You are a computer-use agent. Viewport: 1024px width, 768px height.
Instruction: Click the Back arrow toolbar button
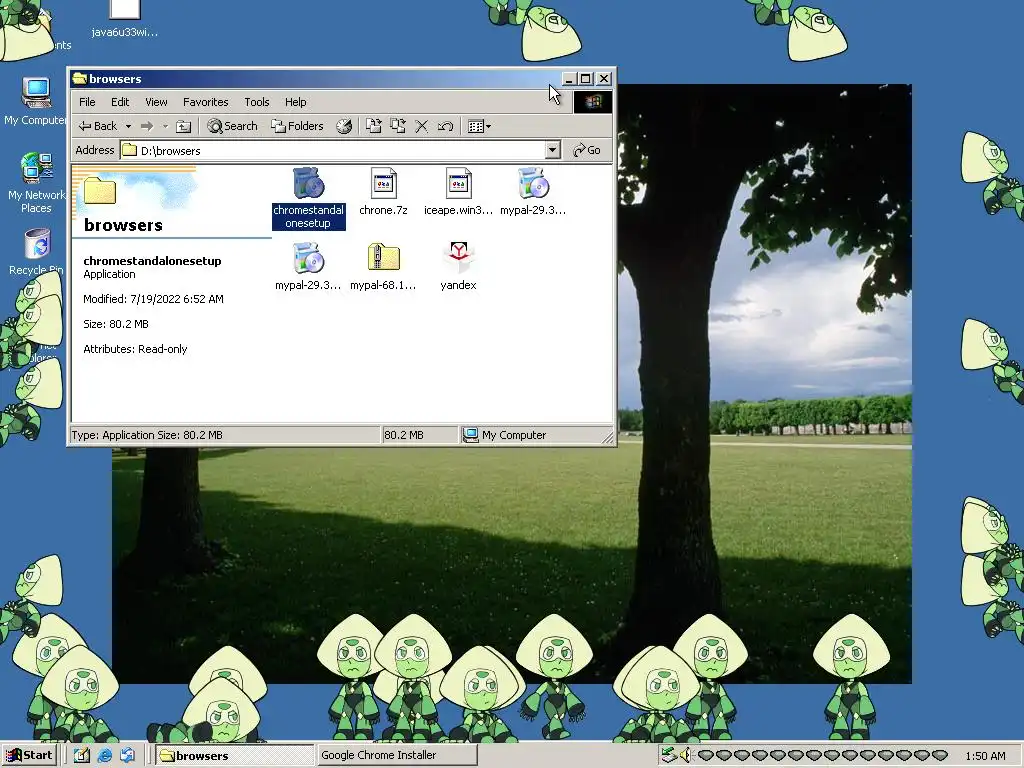click(98, 126)
